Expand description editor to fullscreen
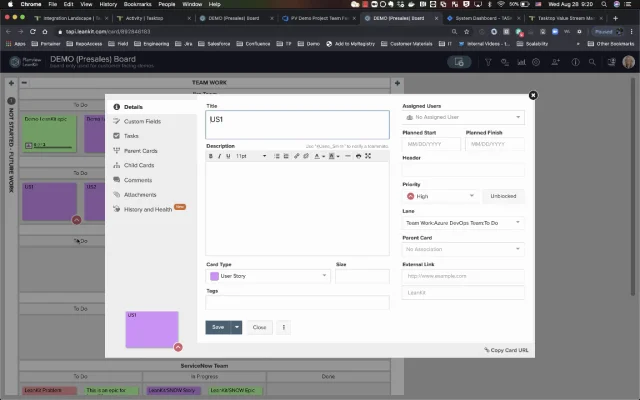This screenshot has height=400, width=640. click(368, 156)
